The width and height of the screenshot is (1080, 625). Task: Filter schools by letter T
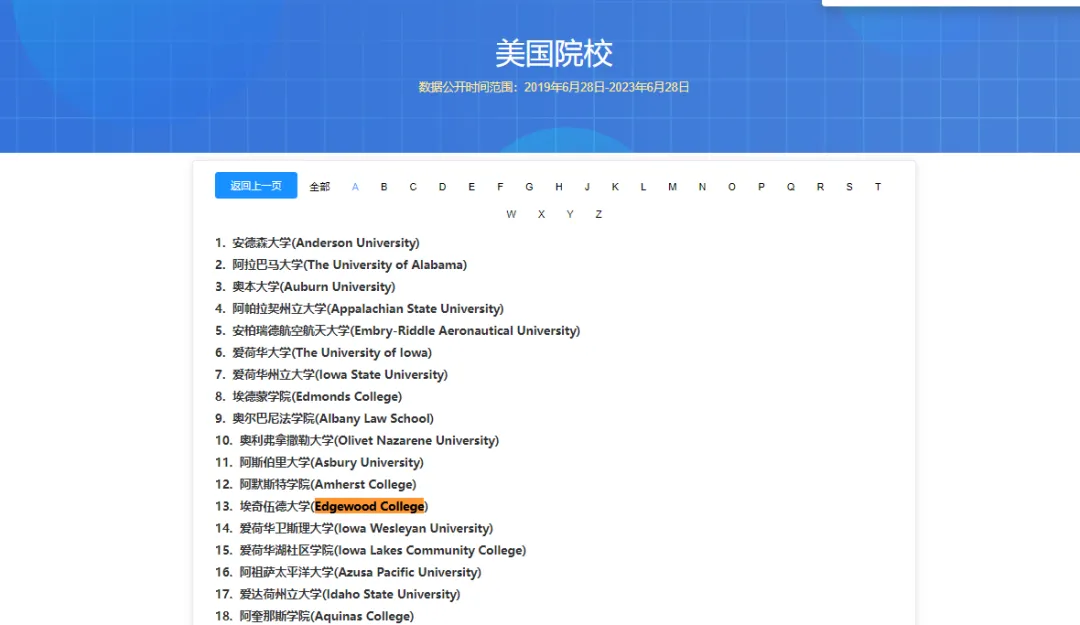878,187
